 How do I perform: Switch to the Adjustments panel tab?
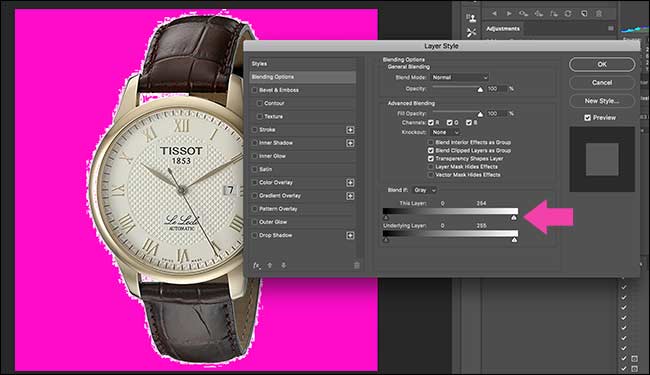pos(502,29)
